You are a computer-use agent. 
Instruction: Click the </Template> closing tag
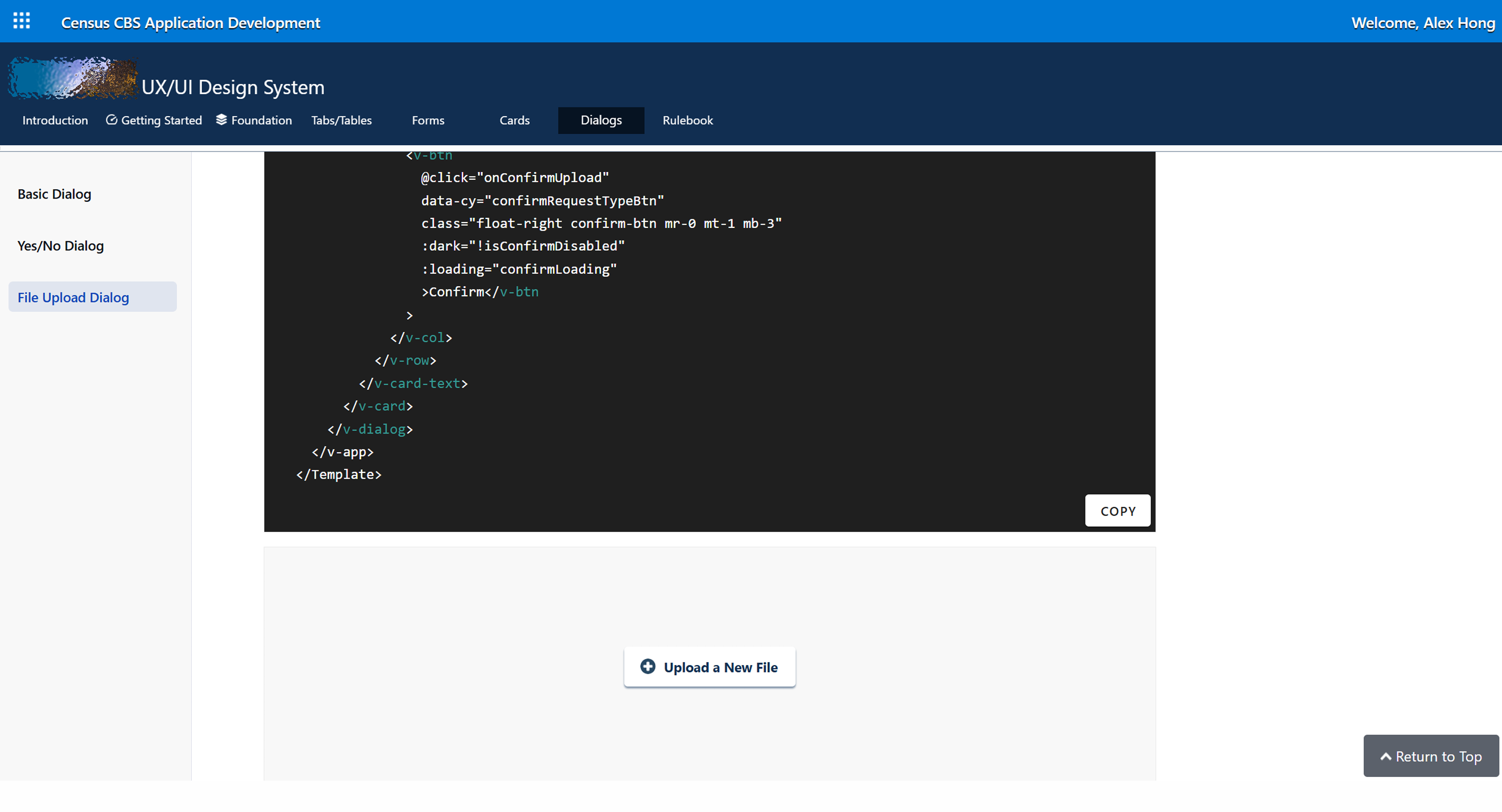click(339, 474)
